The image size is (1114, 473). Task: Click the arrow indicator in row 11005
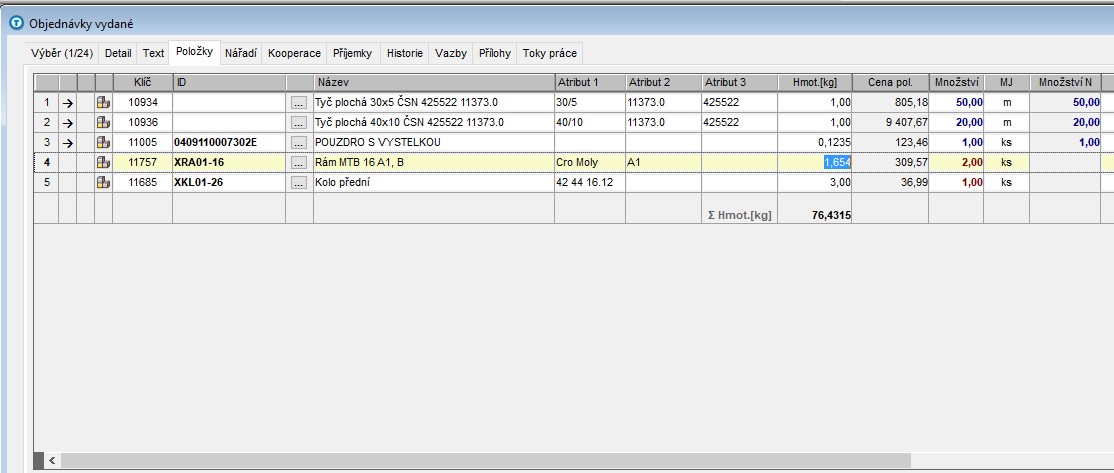coord(67,143)
